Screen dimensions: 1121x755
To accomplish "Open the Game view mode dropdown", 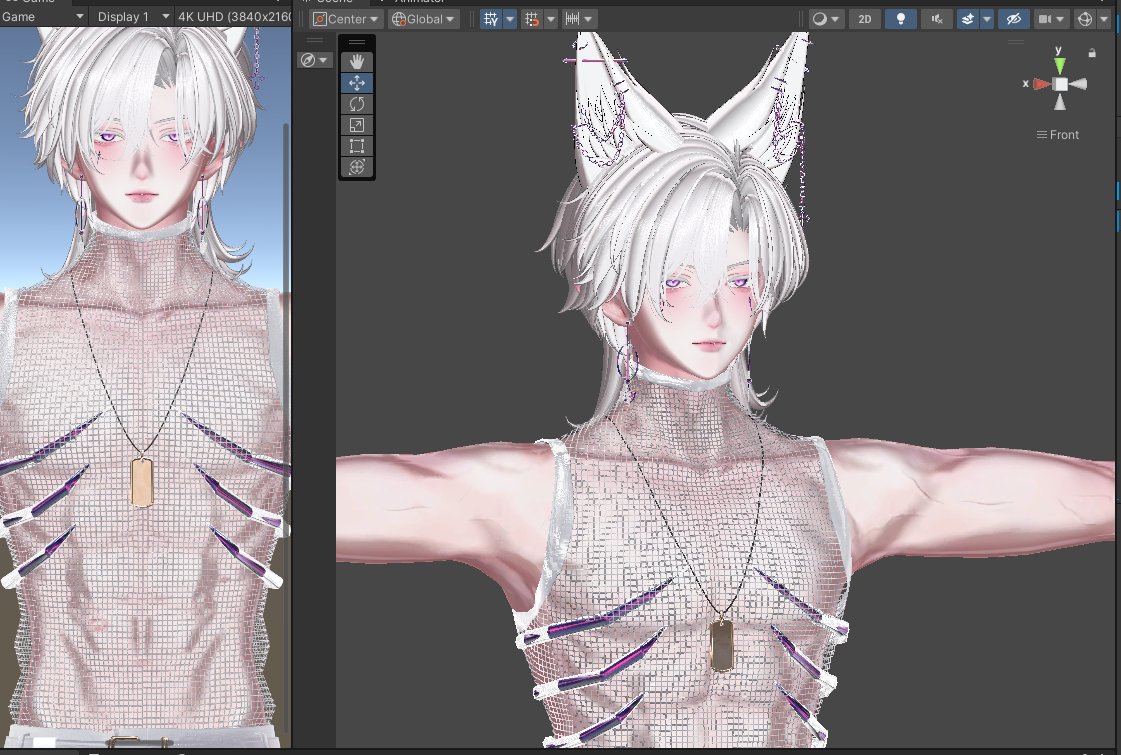I will [43, 16].
